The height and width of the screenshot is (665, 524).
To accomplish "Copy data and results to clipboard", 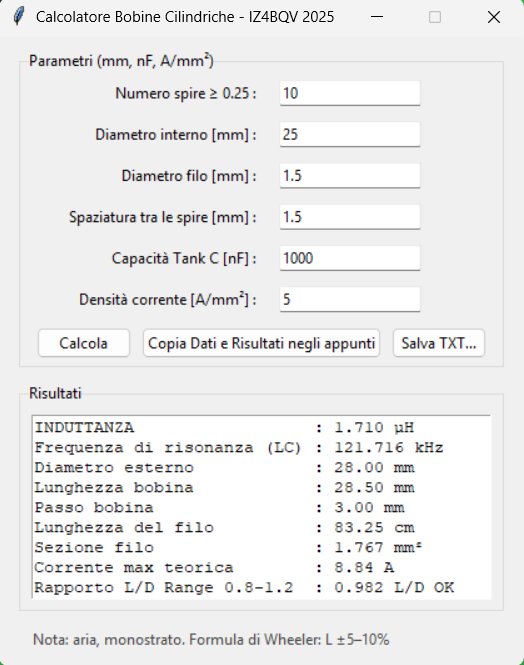I will (x=261, y=343).
